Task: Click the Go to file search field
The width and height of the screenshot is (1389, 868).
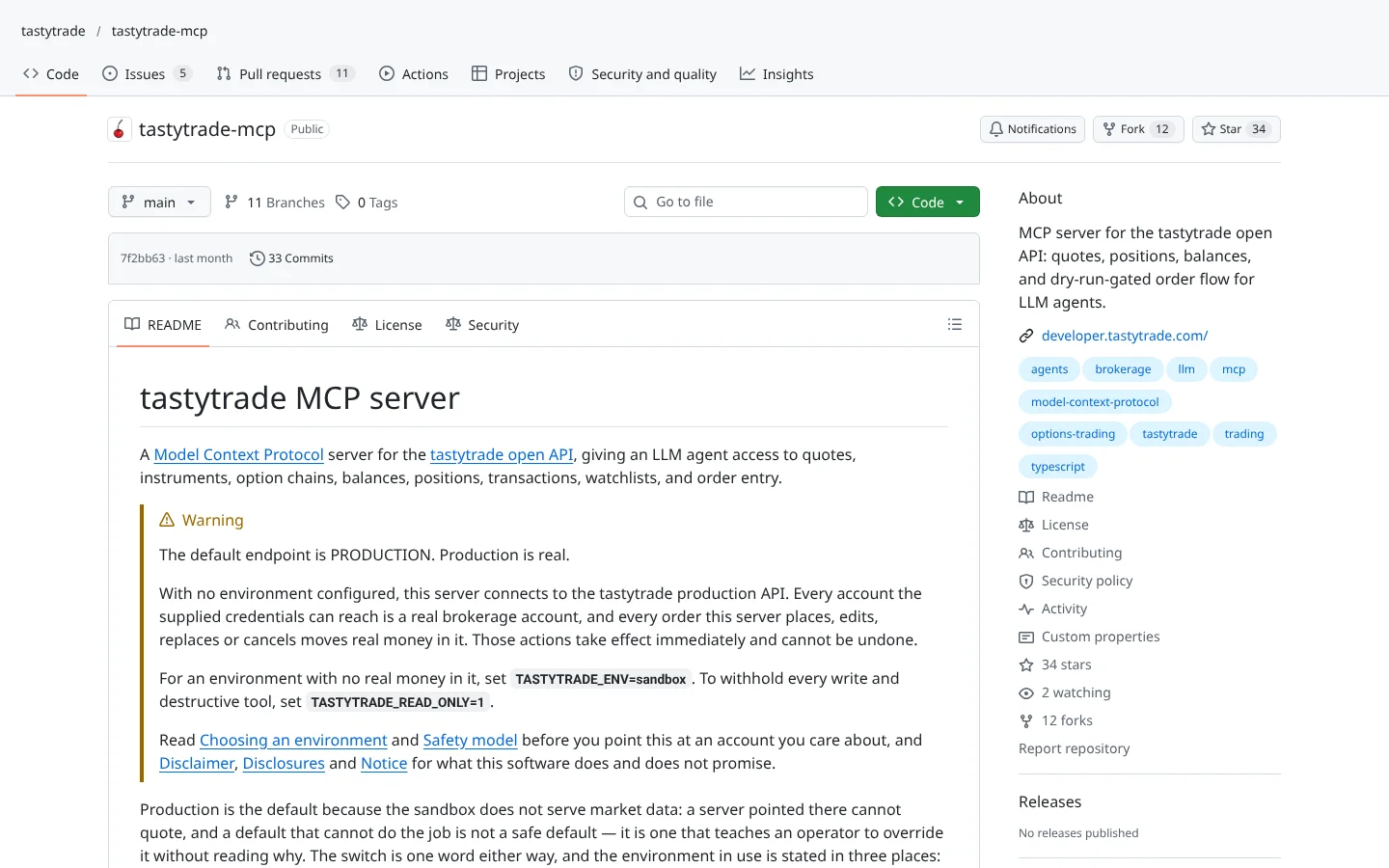Action: point(746,202)
